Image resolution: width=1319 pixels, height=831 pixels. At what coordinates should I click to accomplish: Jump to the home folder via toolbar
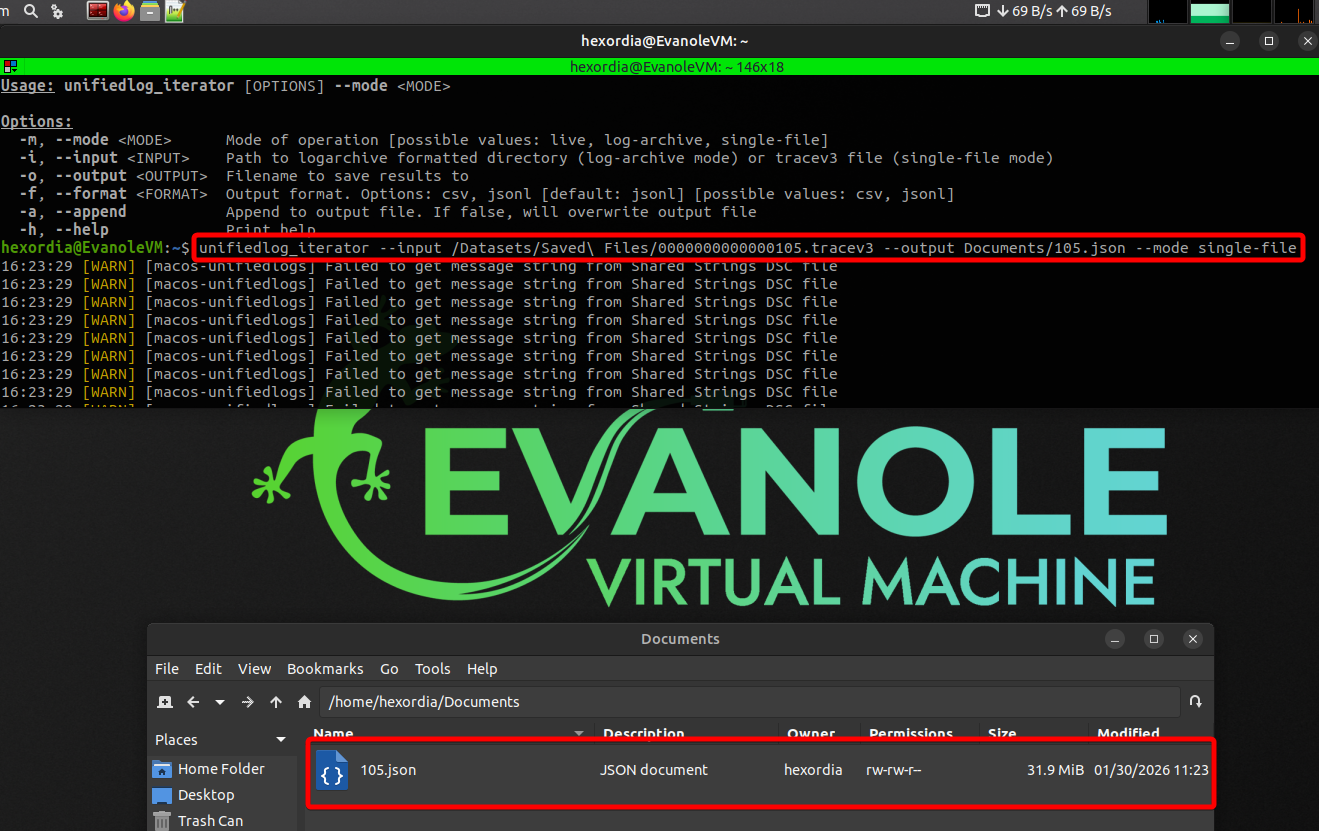[304, 702]
